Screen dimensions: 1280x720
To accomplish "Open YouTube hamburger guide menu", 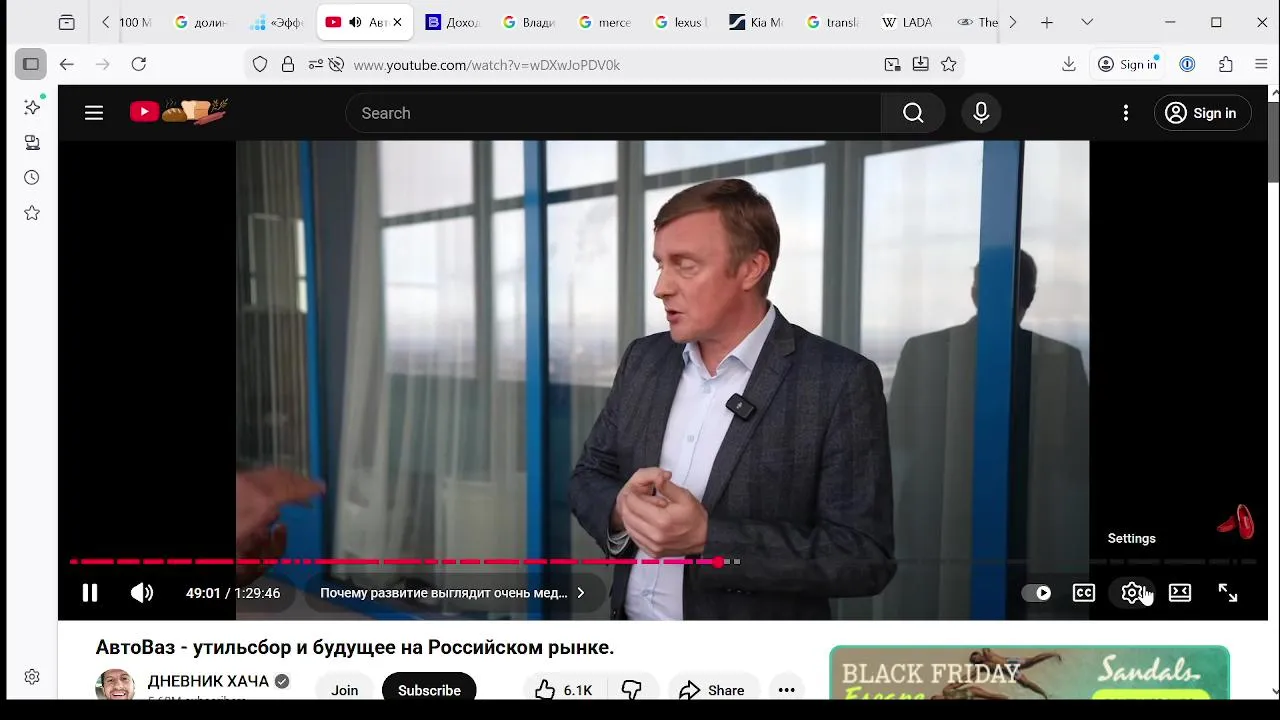I will click(x=94, y=113).
